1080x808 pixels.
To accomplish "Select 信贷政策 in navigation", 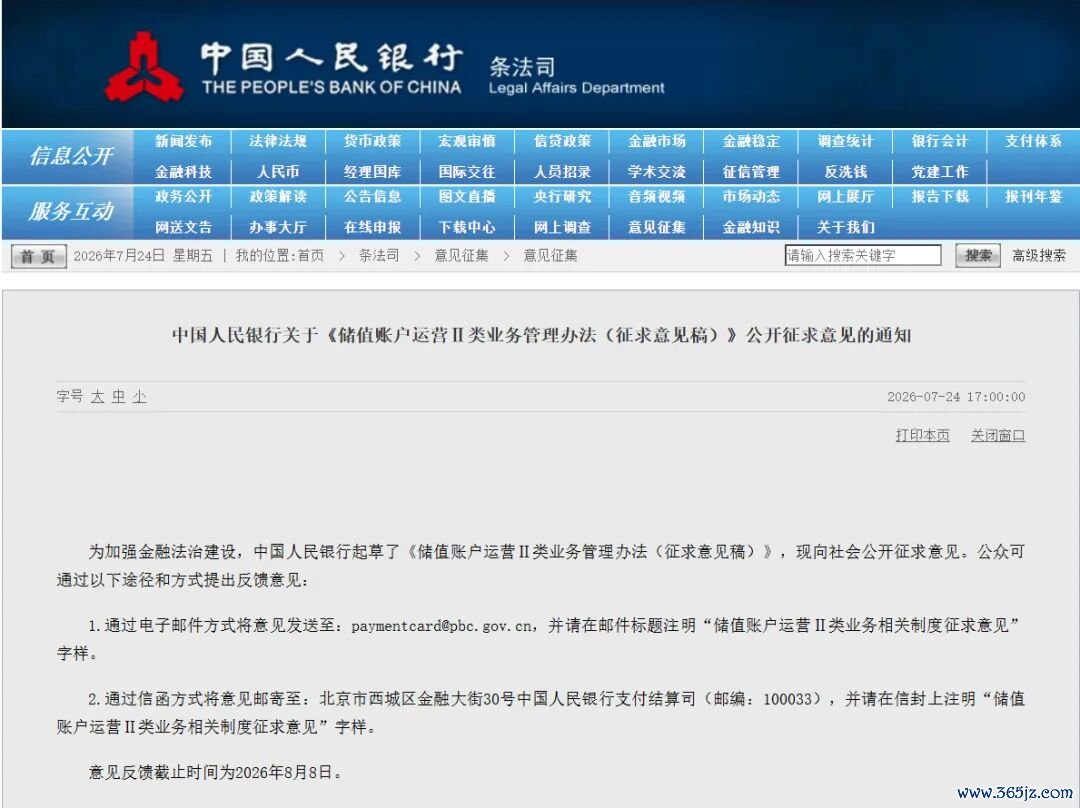I will click(562, 141).
